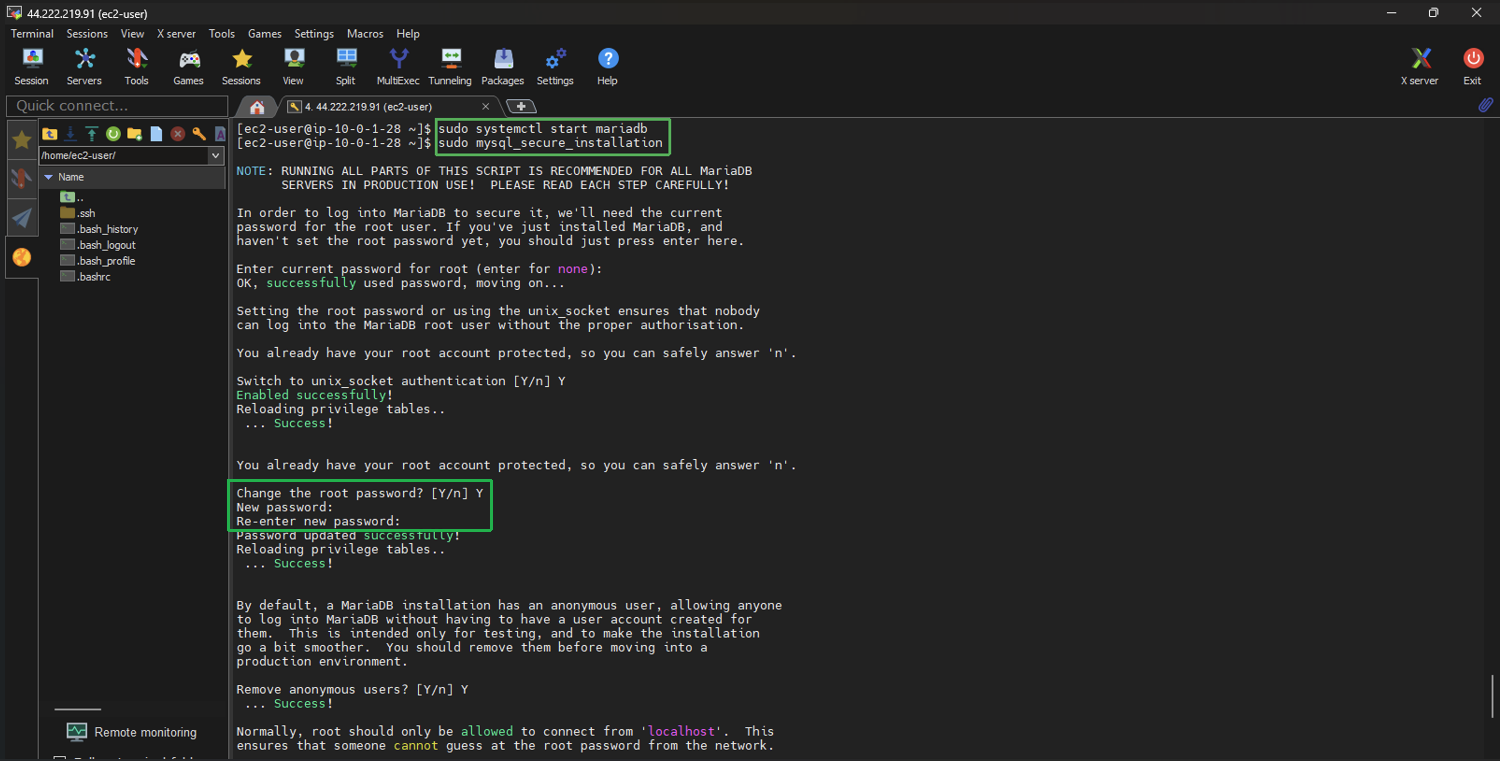Viewport: 1500px width, 761px height.
Task: Open the Tunneling configuration tool
Action: click(450, 65)
